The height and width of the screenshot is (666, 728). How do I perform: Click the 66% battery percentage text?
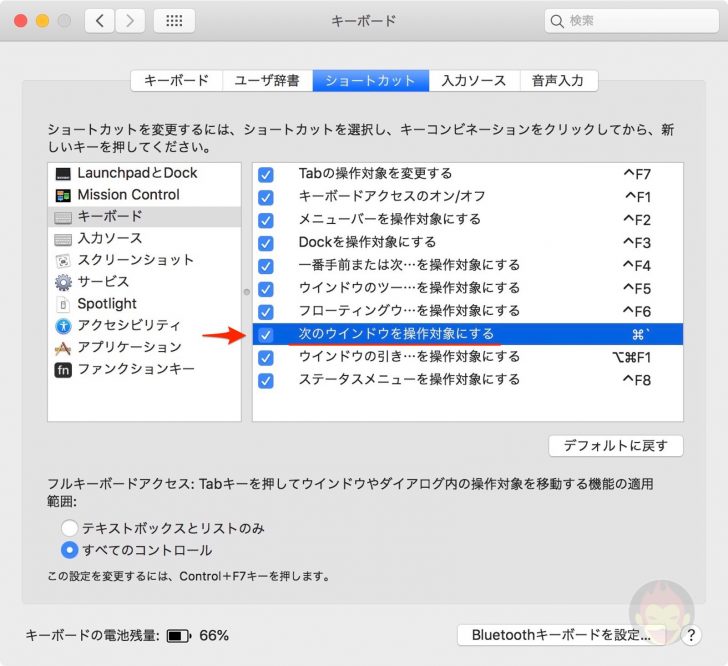coord(214,635)
